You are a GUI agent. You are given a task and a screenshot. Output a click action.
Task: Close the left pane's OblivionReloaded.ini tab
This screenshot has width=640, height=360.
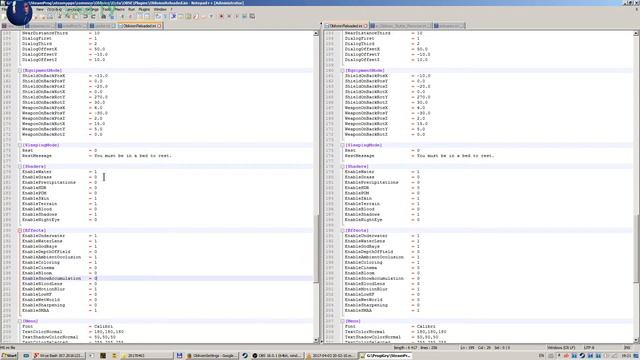[159, 26]
